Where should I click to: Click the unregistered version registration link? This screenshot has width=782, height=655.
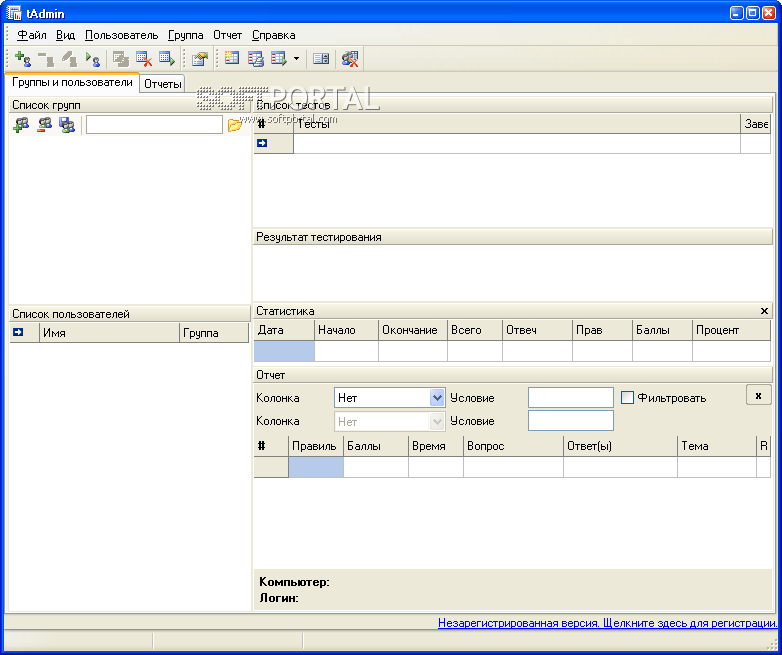[x=607, y=623]
